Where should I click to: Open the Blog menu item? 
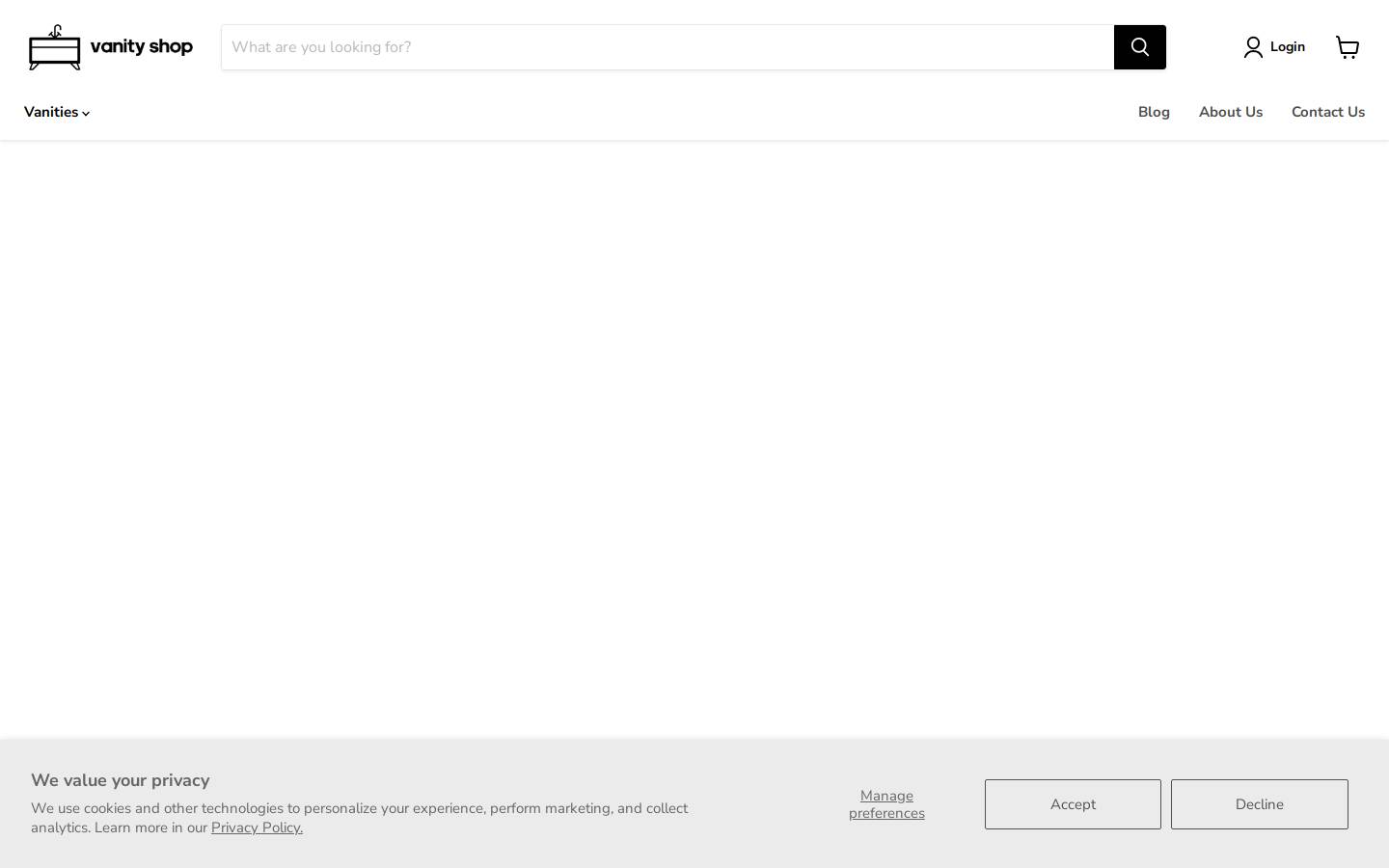tap(1154, 112)
